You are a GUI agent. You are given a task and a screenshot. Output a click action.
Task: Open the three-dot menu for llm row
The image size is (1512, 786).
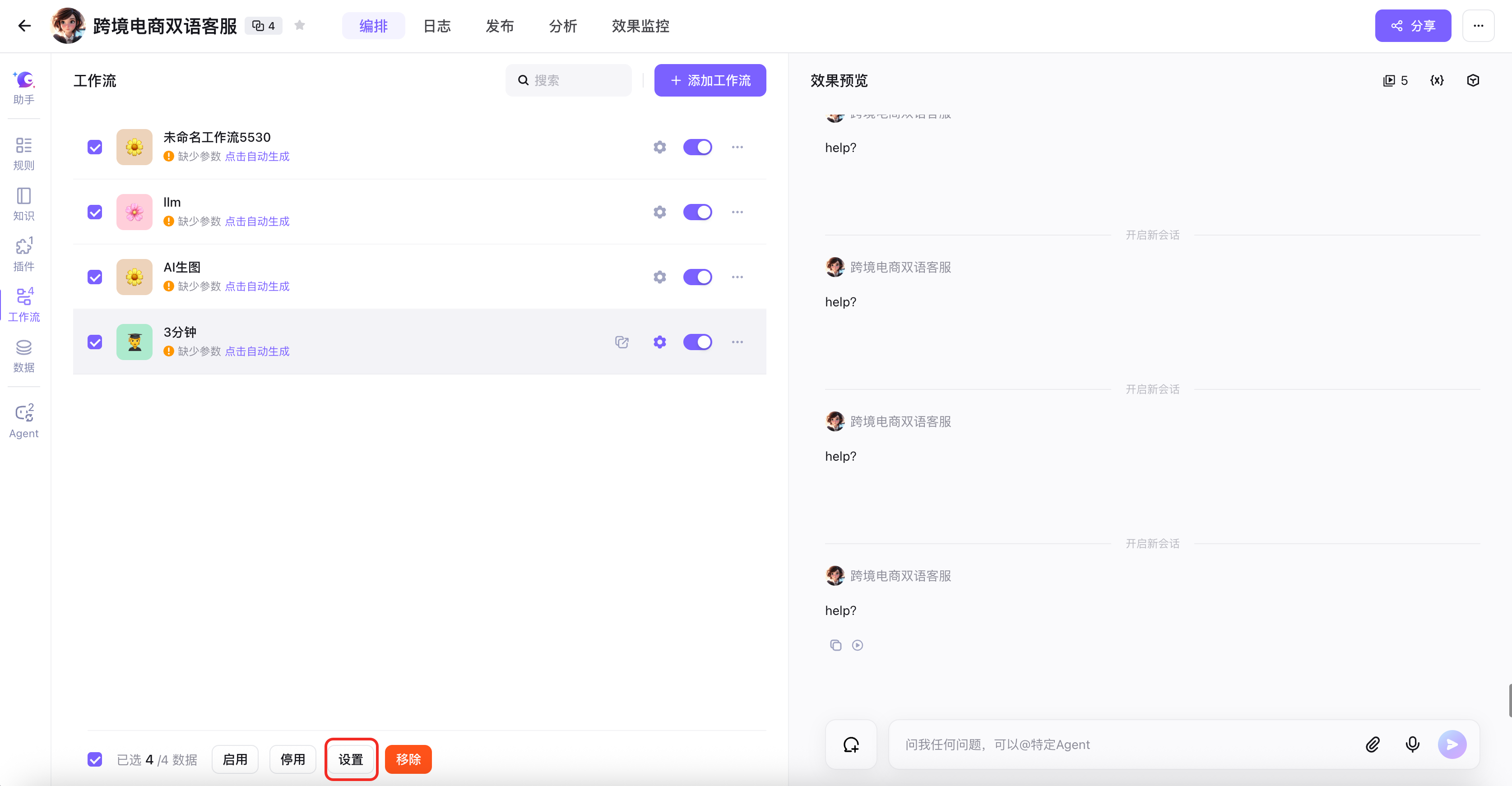737,212
